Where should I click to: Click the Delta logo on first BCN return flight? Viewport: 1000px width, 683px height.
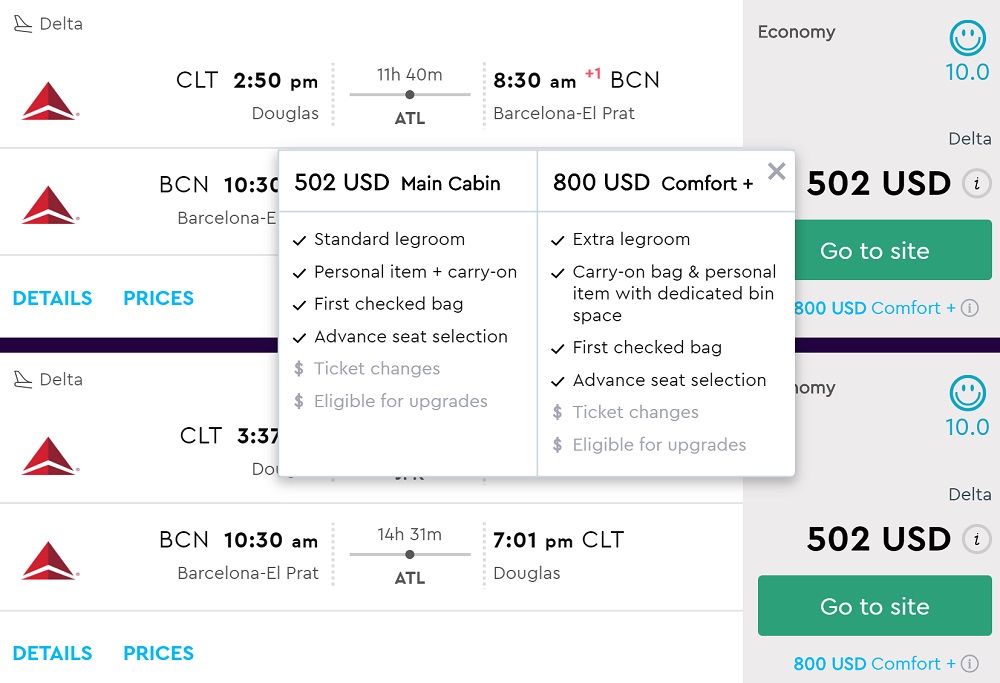pyautogui.click(x=49, y=205)
